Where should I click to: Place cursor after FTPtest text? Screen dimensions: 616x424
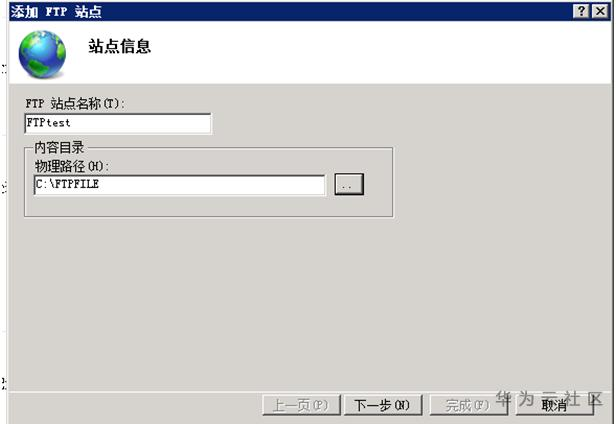[72, 124]
